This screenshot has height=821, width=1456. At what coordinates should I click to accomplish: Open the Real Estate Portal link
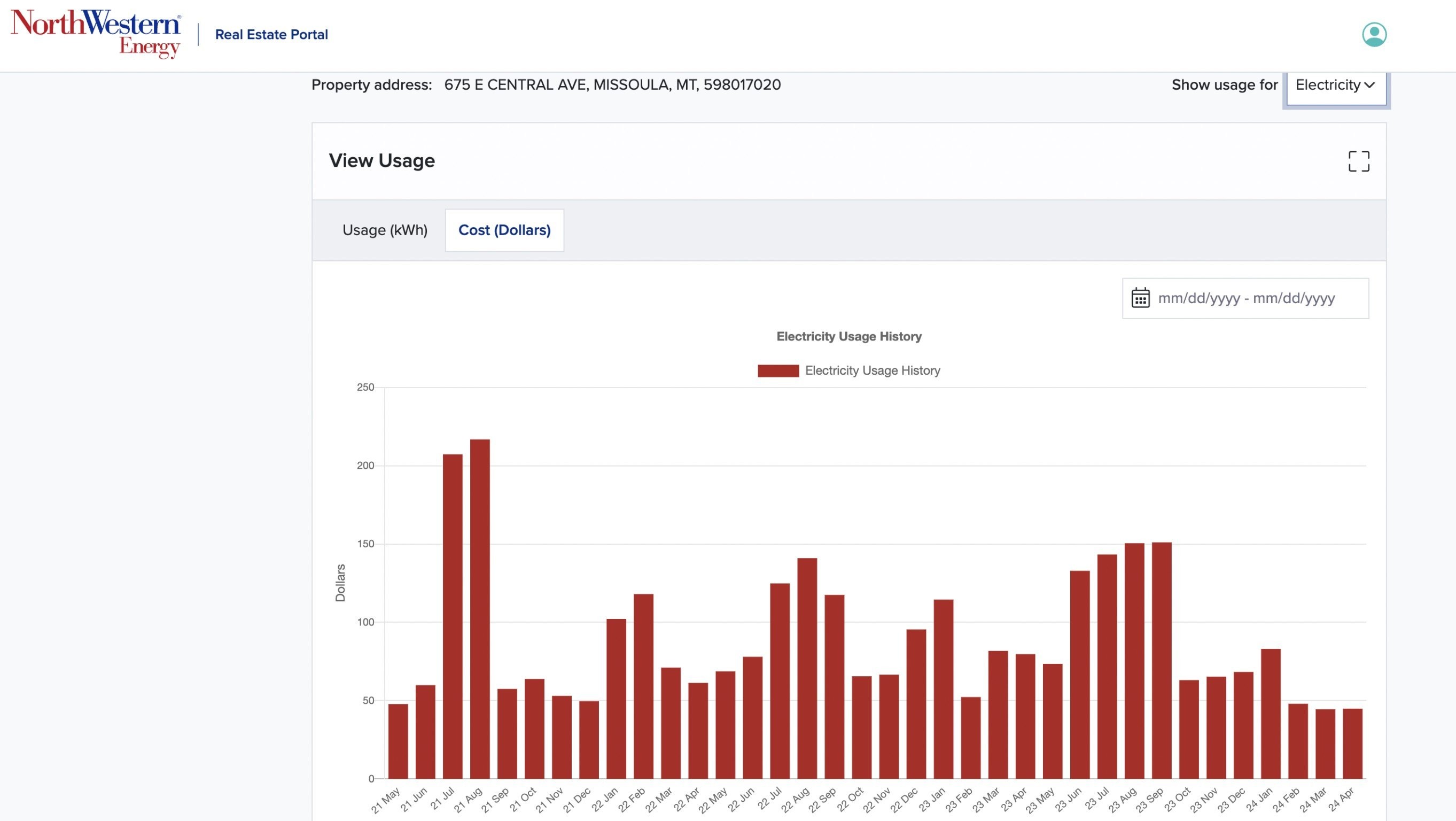click(271, 35)
